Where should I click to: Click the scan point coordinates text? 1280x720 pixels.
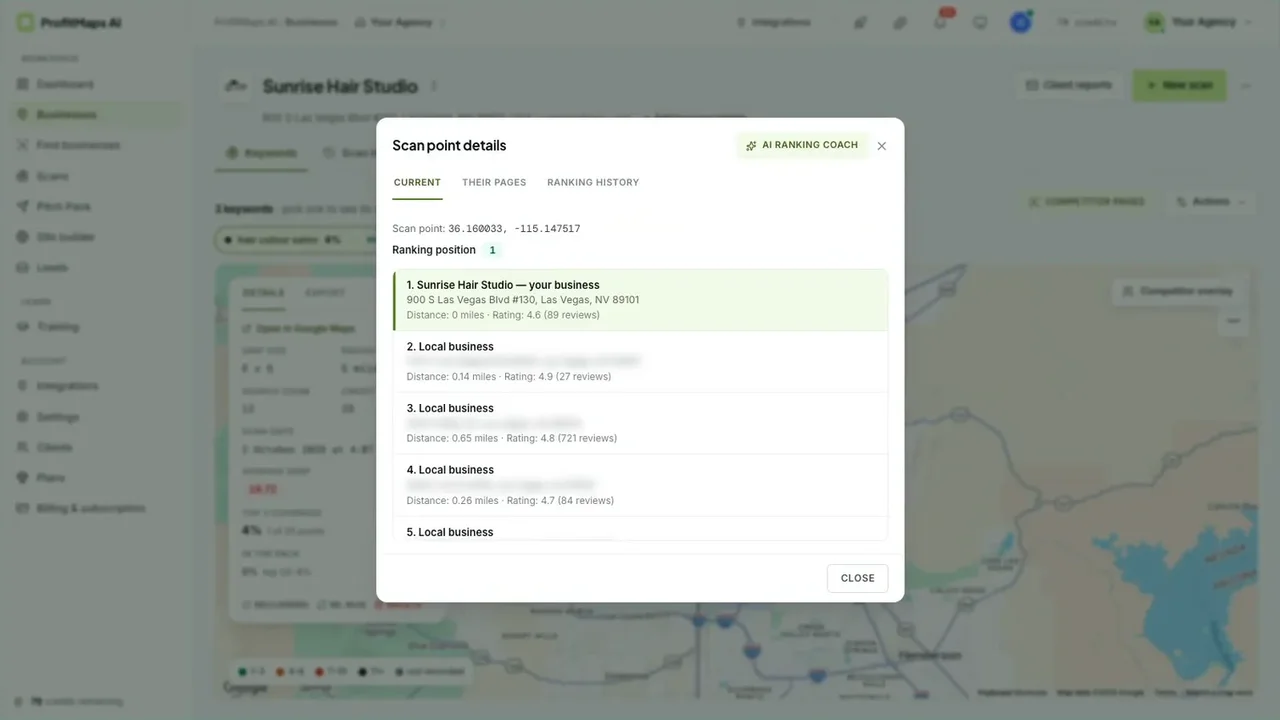click(x=514, y=229)
